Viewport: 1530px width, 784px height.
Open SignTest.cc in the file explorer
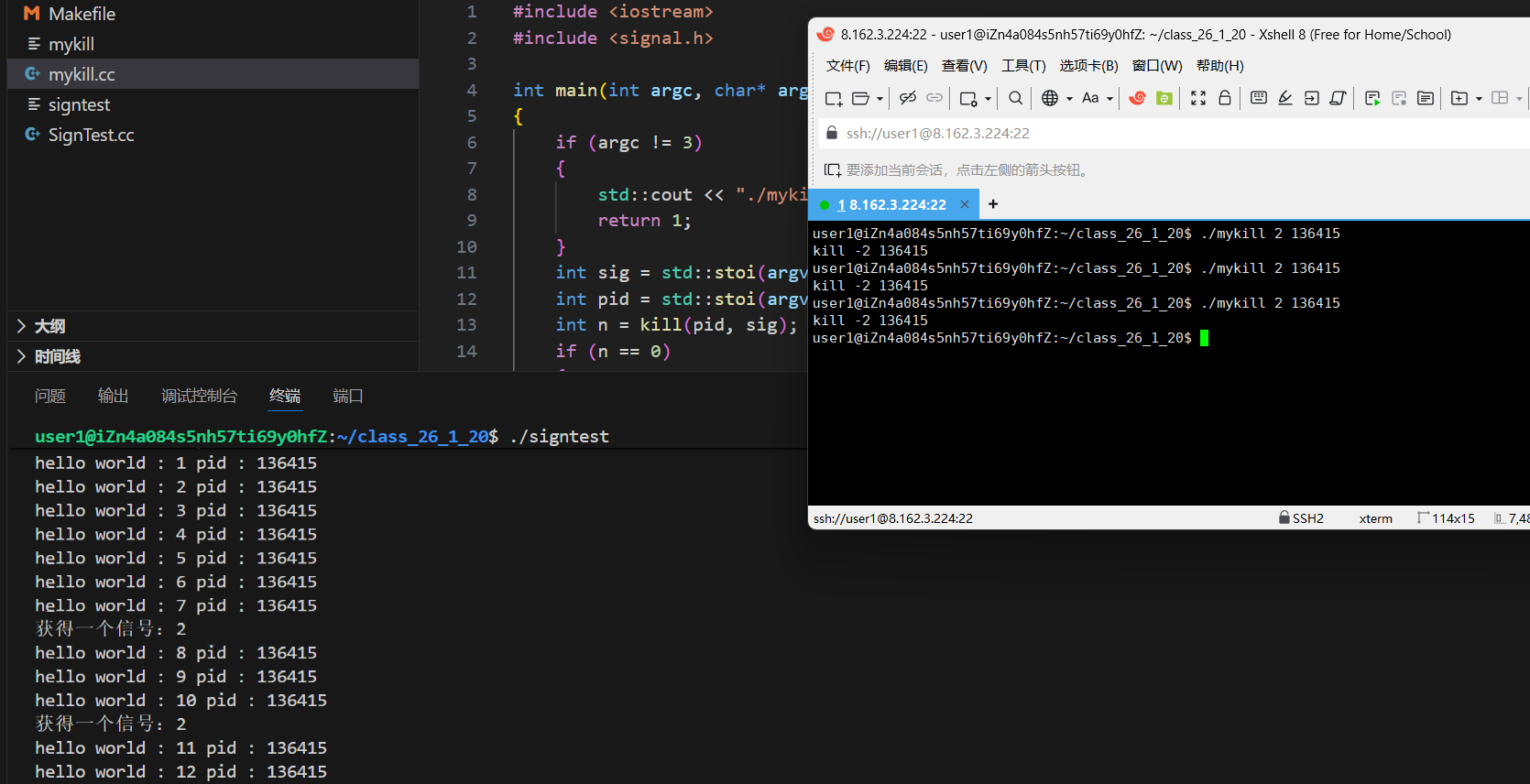click(213, 135)
